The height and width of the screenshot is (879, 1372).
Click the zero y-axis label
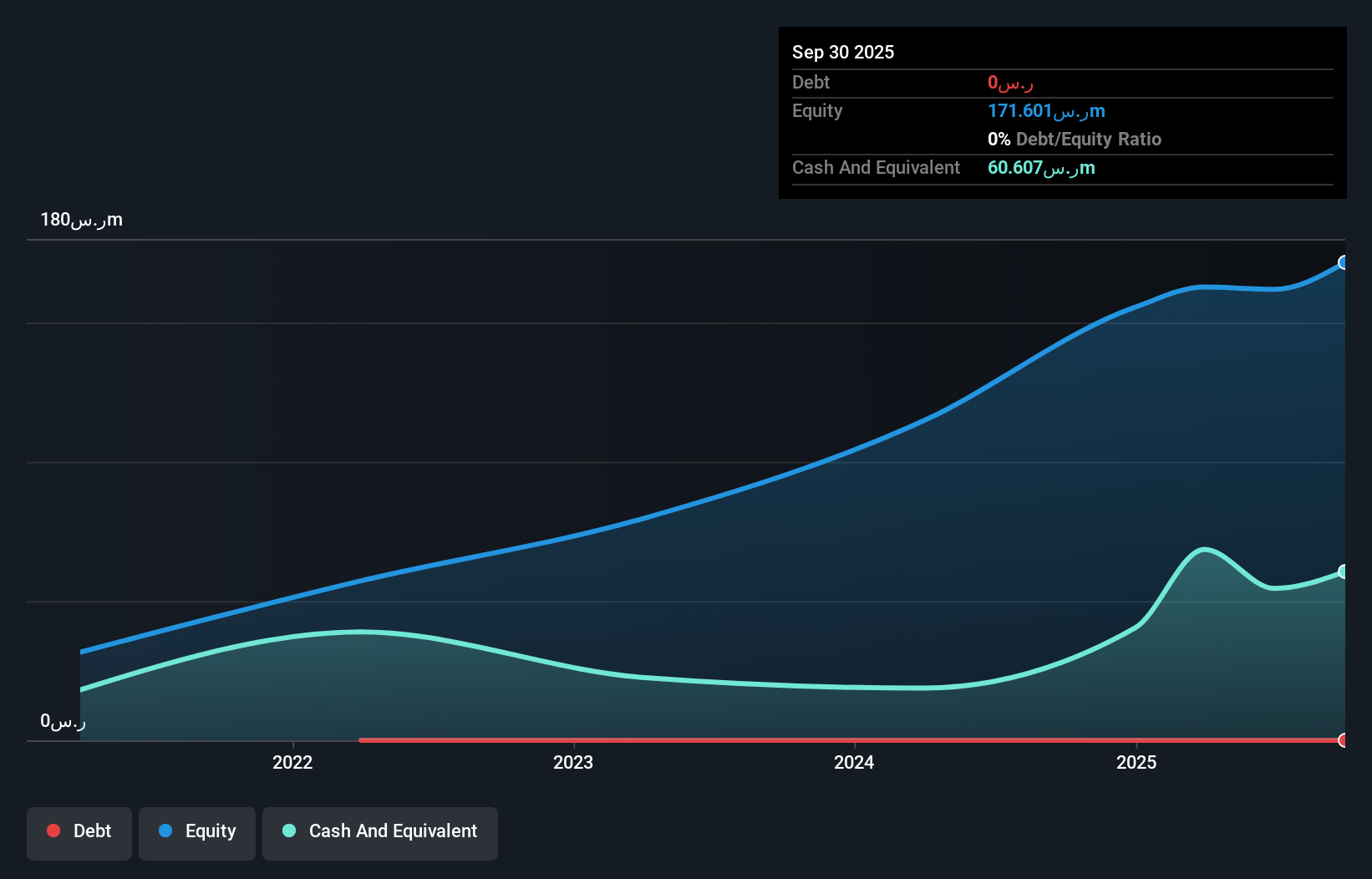63,721
